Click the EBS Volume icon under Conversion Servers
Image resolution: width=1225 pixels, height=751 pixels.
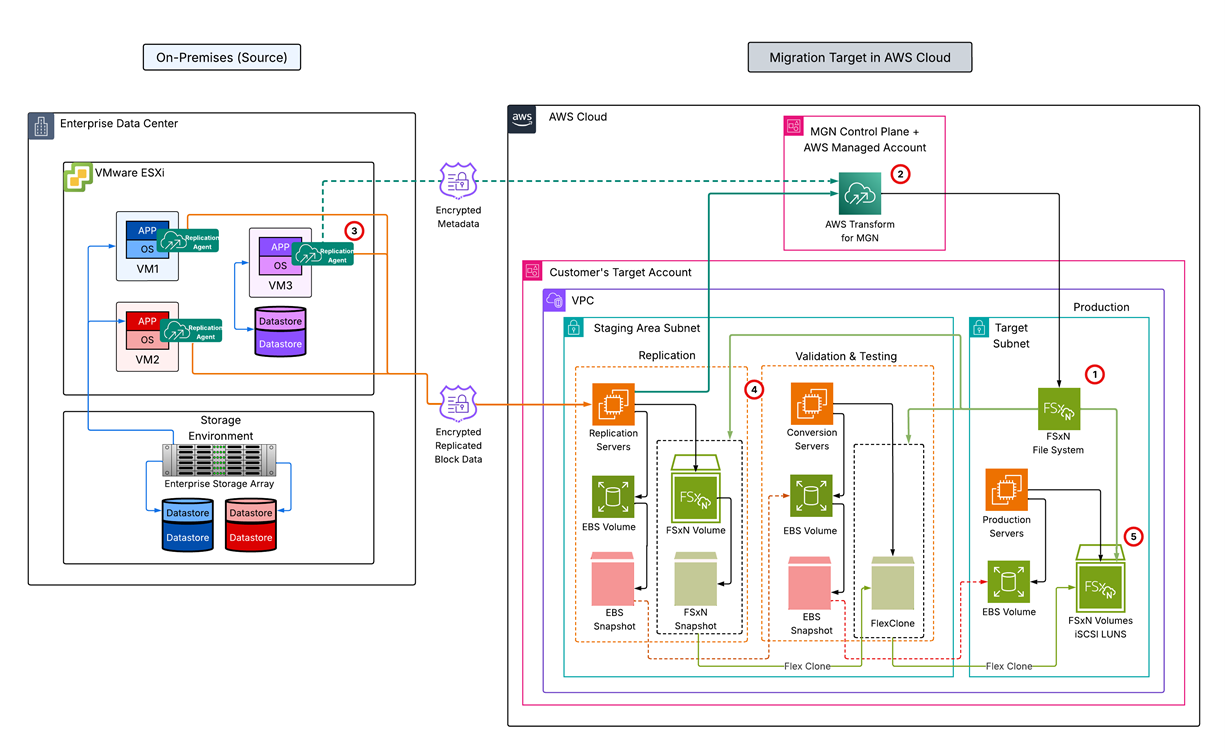(x=811, y=497)
